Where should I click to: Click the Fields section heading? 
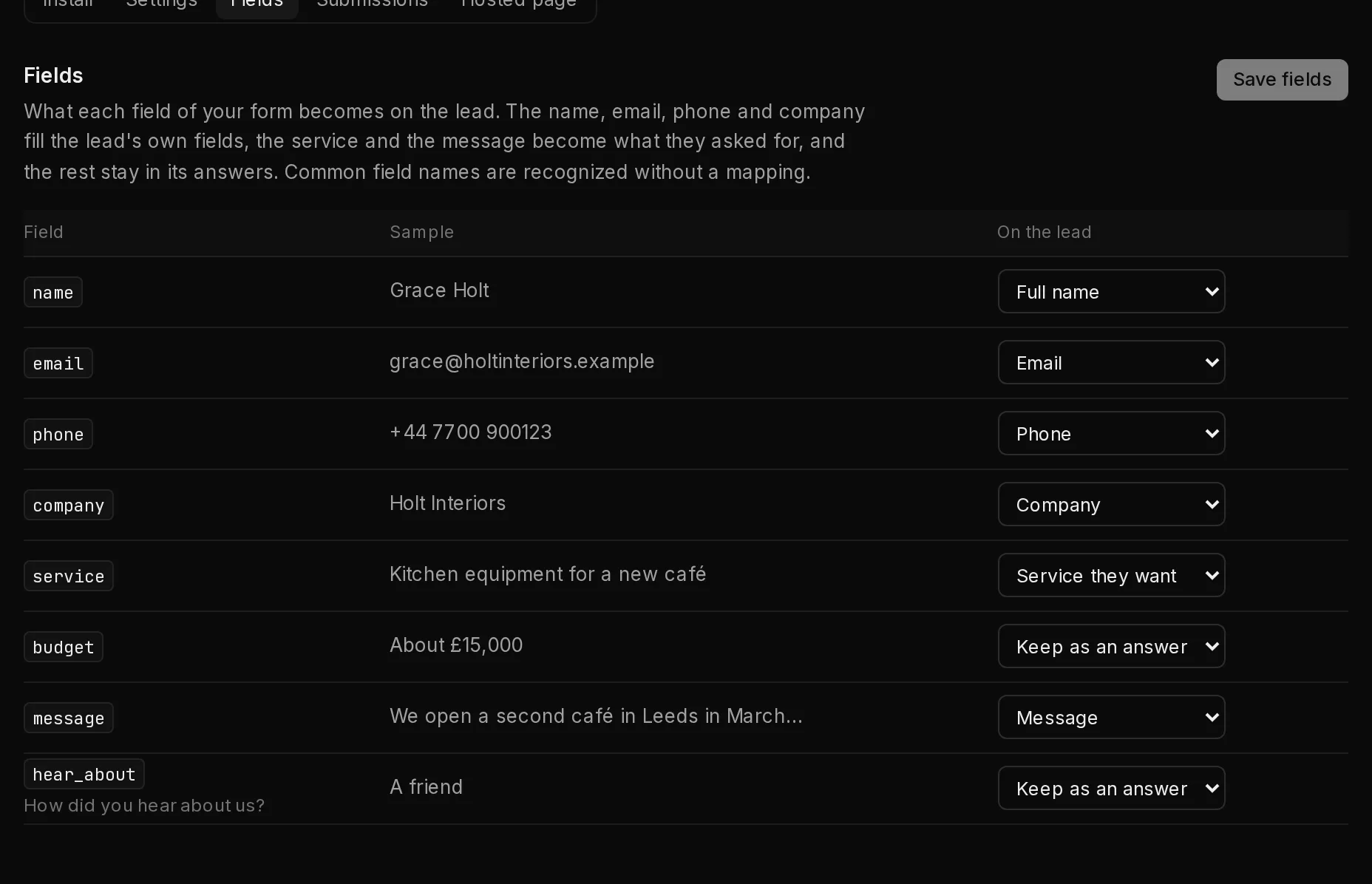(x=53, y=75)
